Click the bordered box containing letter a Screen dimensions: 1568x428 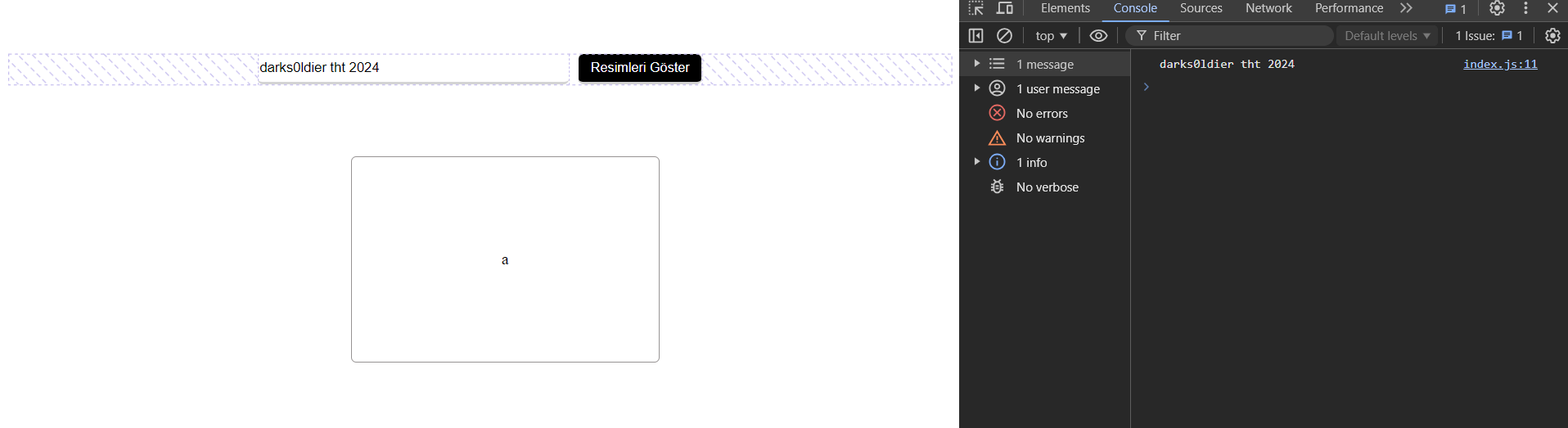(x=505, y=259)
